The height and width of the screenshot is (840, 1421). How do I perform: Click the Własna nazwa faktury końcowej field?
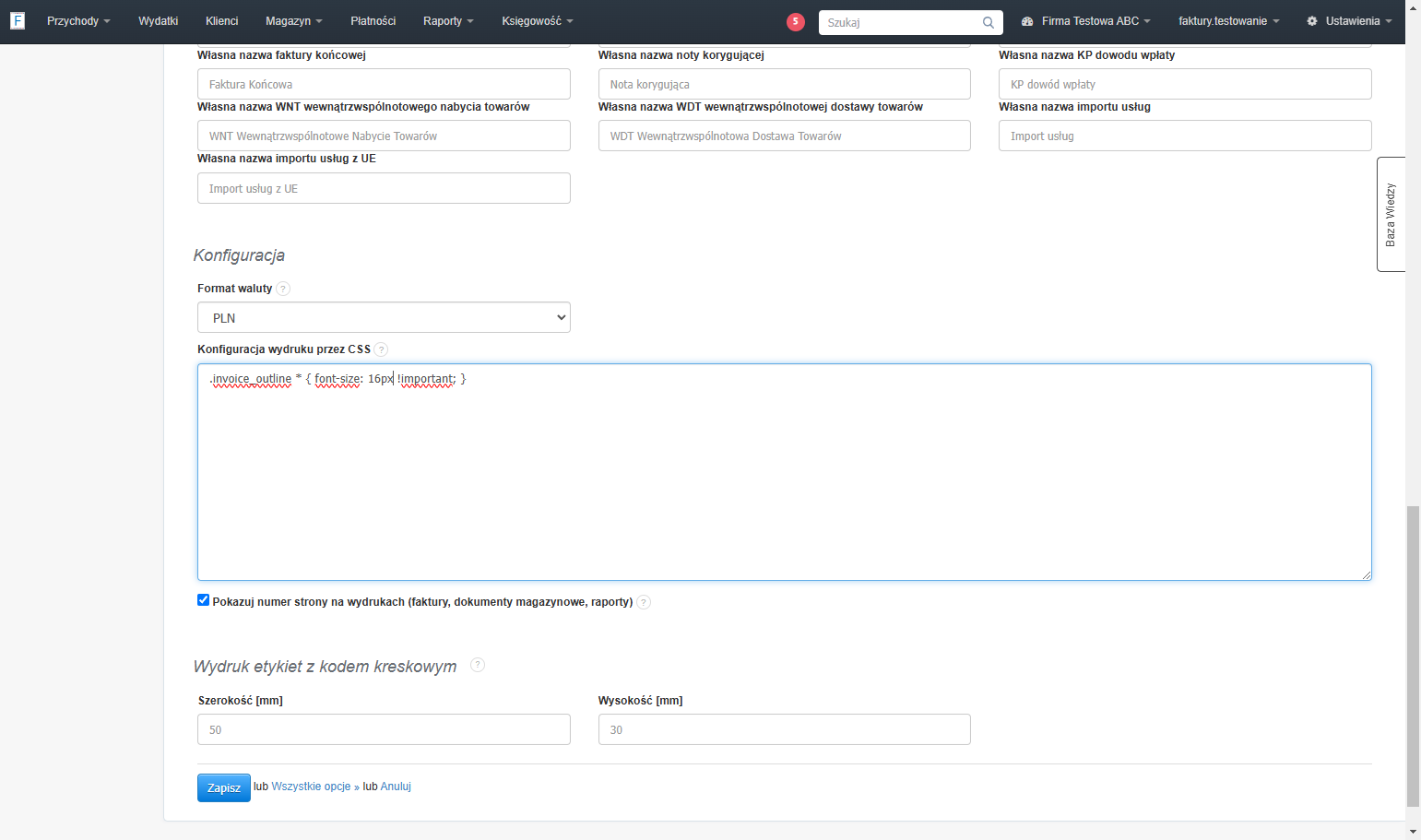pos(384,84)
